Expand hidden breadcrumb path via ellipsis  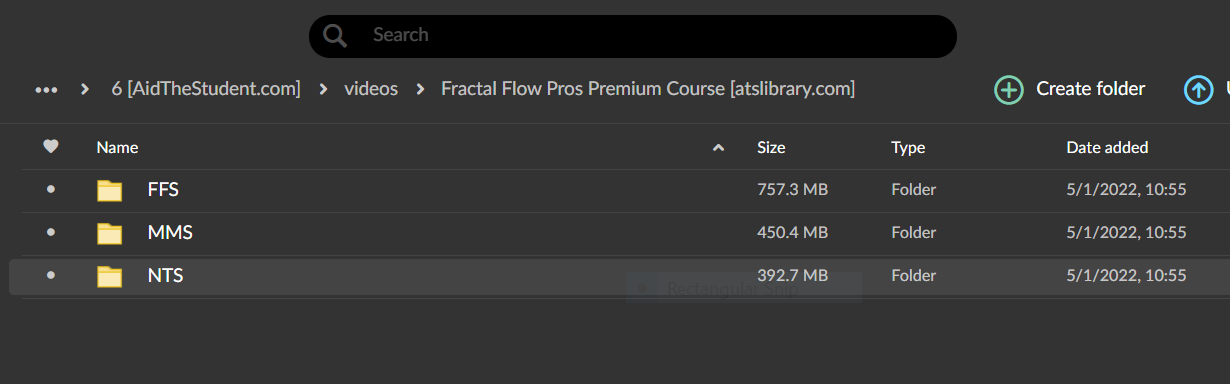click(x=46, y=90)
